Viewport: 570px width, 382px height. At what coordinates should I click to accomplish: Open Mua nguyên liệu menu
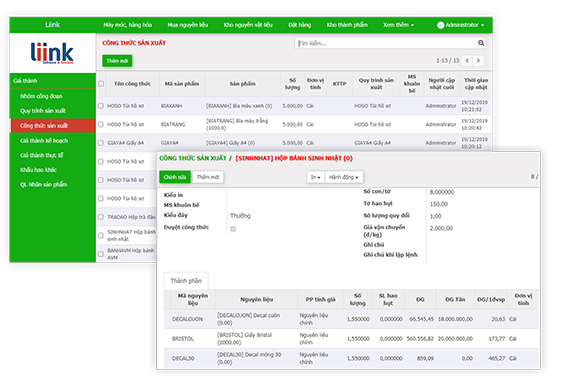[x=188, y=25]
